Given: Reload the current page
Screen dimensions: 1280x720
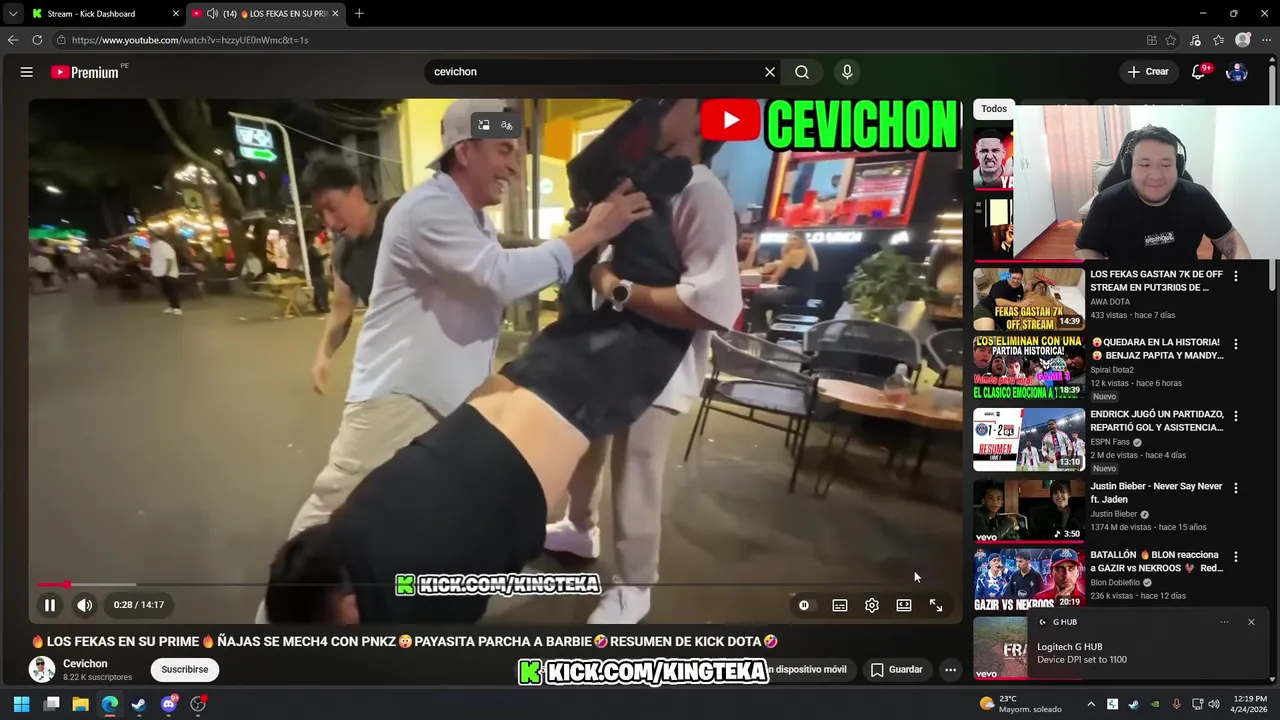Looking at the screenshot, I should click(37, 40).
